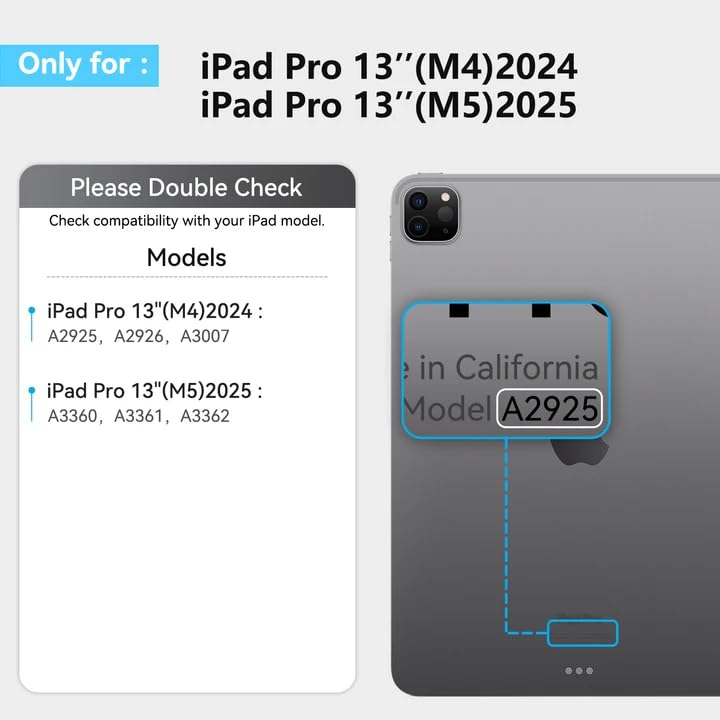Click model number A3007 in the list
Image resolution: width=720 pixels, height=720 pixels.
click(x=205, y=336)
